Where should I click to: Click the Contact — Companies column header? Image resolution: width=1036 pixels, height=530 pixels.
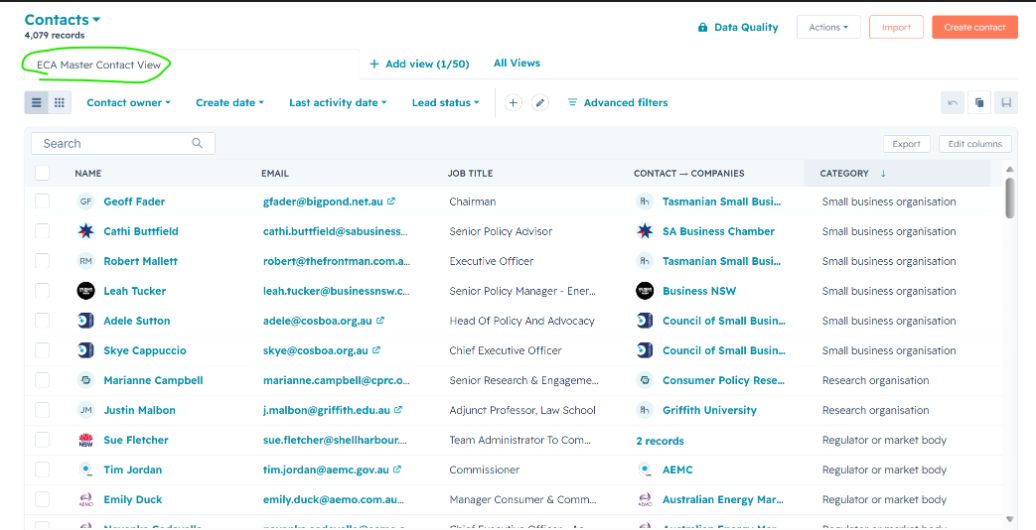pyautogui.click(x=689, y=173)
